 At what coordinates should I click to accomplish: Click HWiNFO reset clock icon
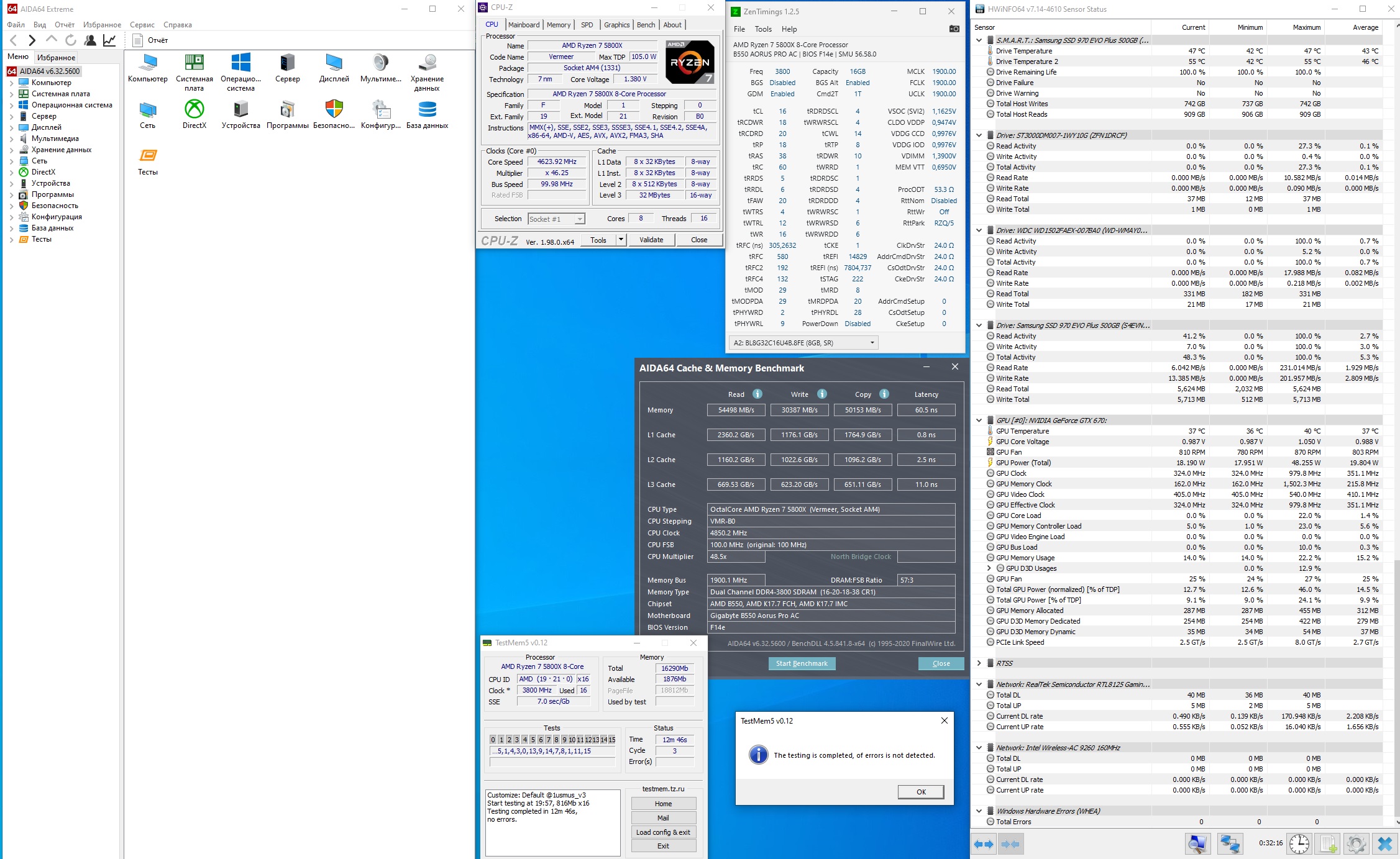(1298, 843)
